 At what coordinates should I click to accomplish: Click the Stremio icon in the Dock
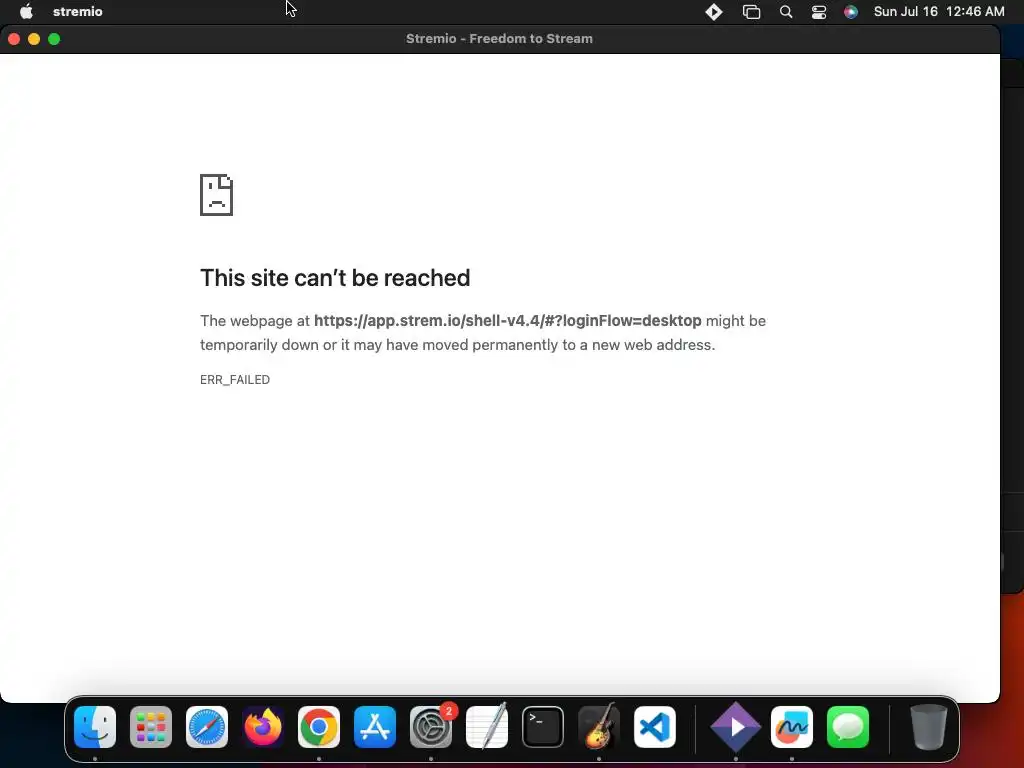tap(735, 727)
